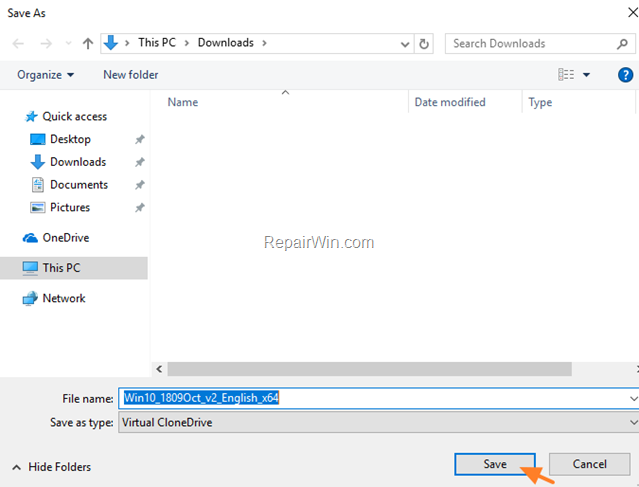Viewport: 639px width, 487px height.
Task: Click the Network icon in sidebar
Action: coord(30,299)
